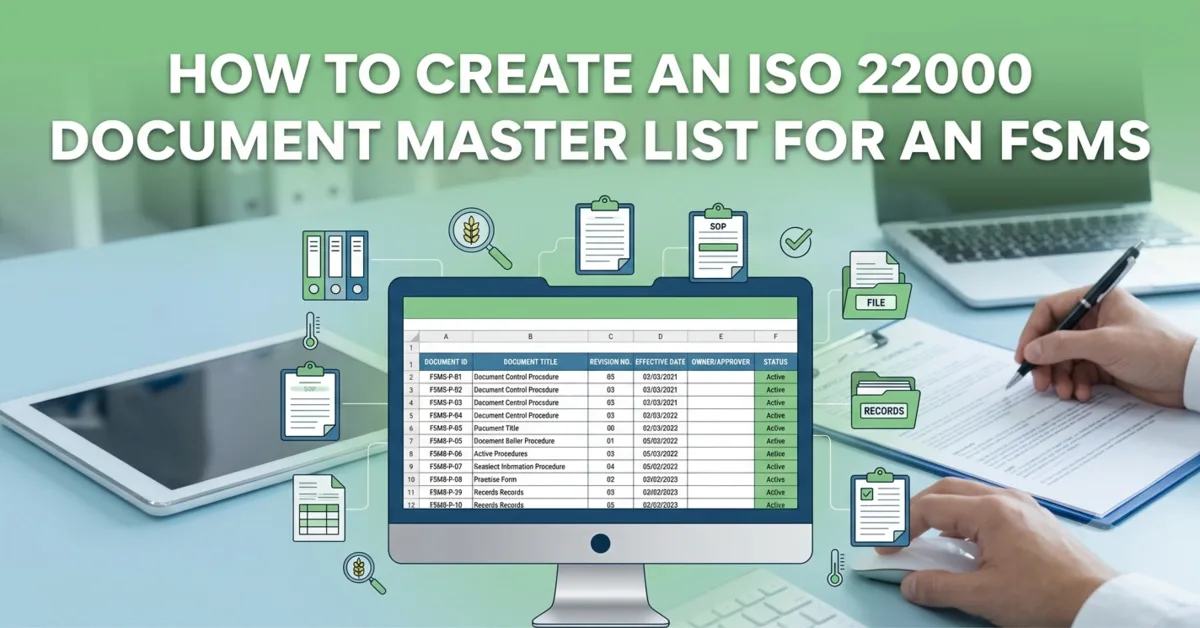Image resolution: width=1200 pixels, height=628 pixels.
Task: Click revision number "00" cell
Action: (x=610, y=428)
